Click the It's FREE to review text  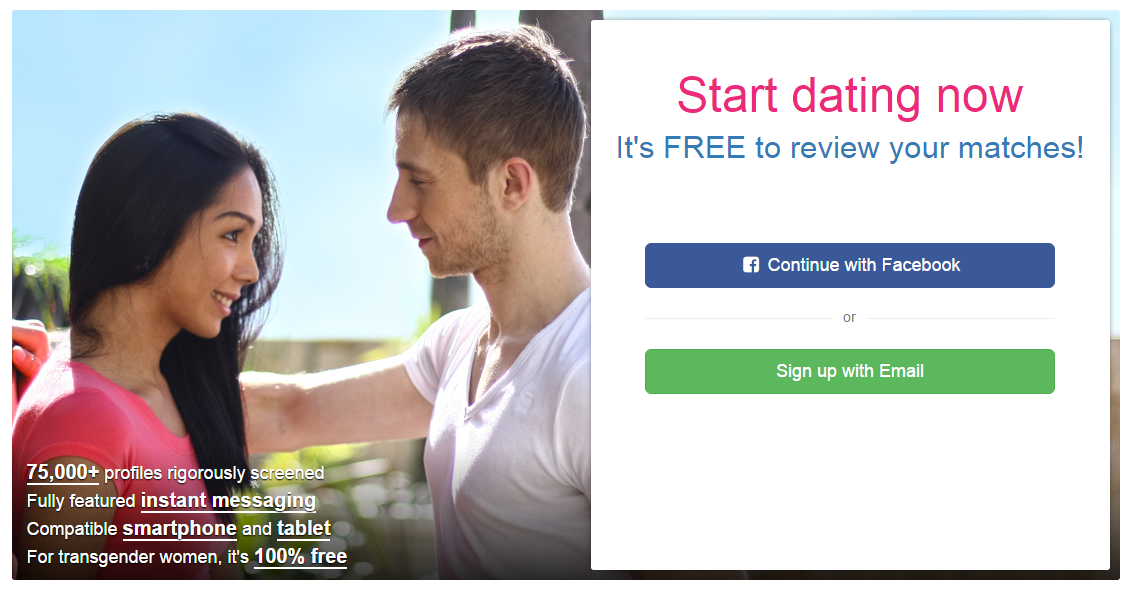coord(850,148)
